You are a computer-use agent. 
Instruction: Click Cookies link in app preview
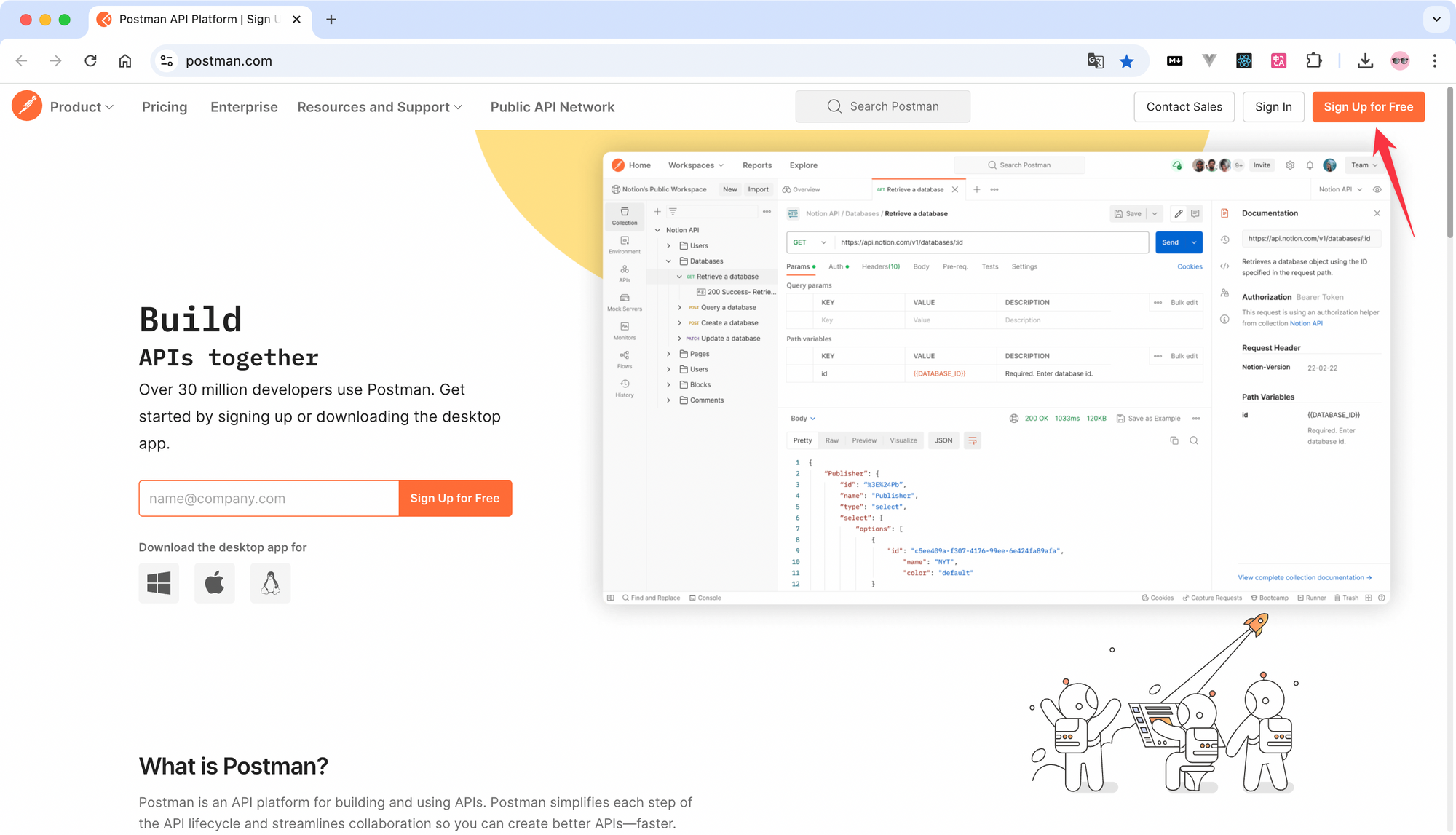1190,266
